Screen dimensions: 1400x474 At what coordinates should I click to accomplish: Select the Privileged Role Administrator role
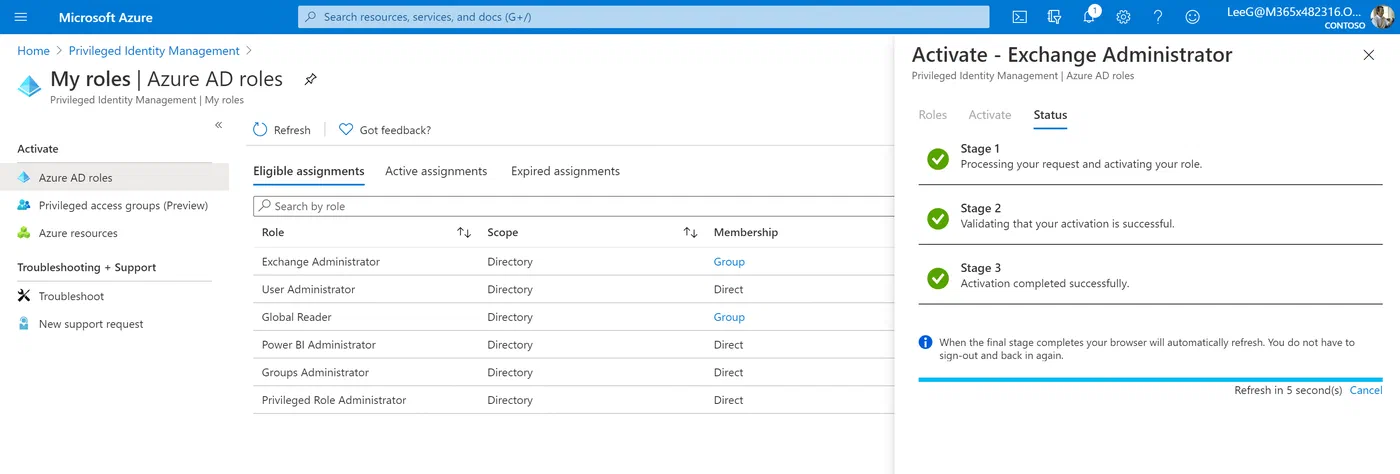(x=334, y=400)
